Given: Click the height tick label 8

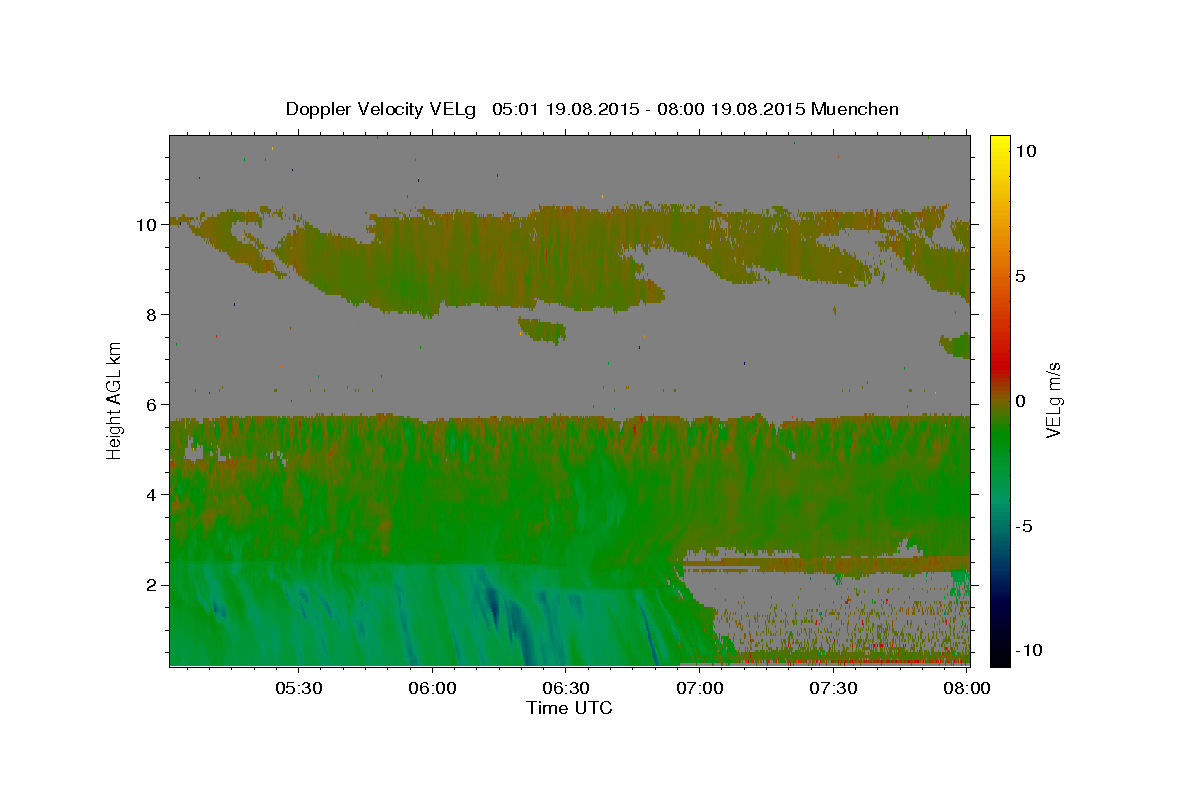Looking at the screenshot, I should point(152,315).
